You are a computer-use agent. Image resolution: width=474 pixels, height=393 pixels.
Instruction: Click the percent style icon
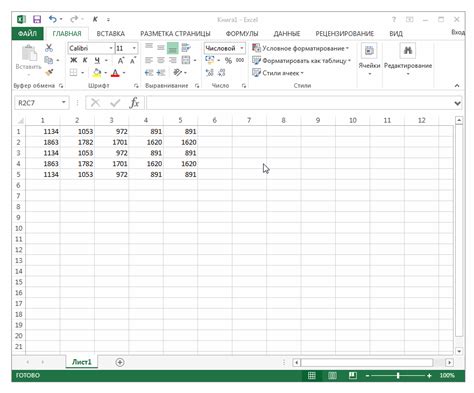[228, 61]
